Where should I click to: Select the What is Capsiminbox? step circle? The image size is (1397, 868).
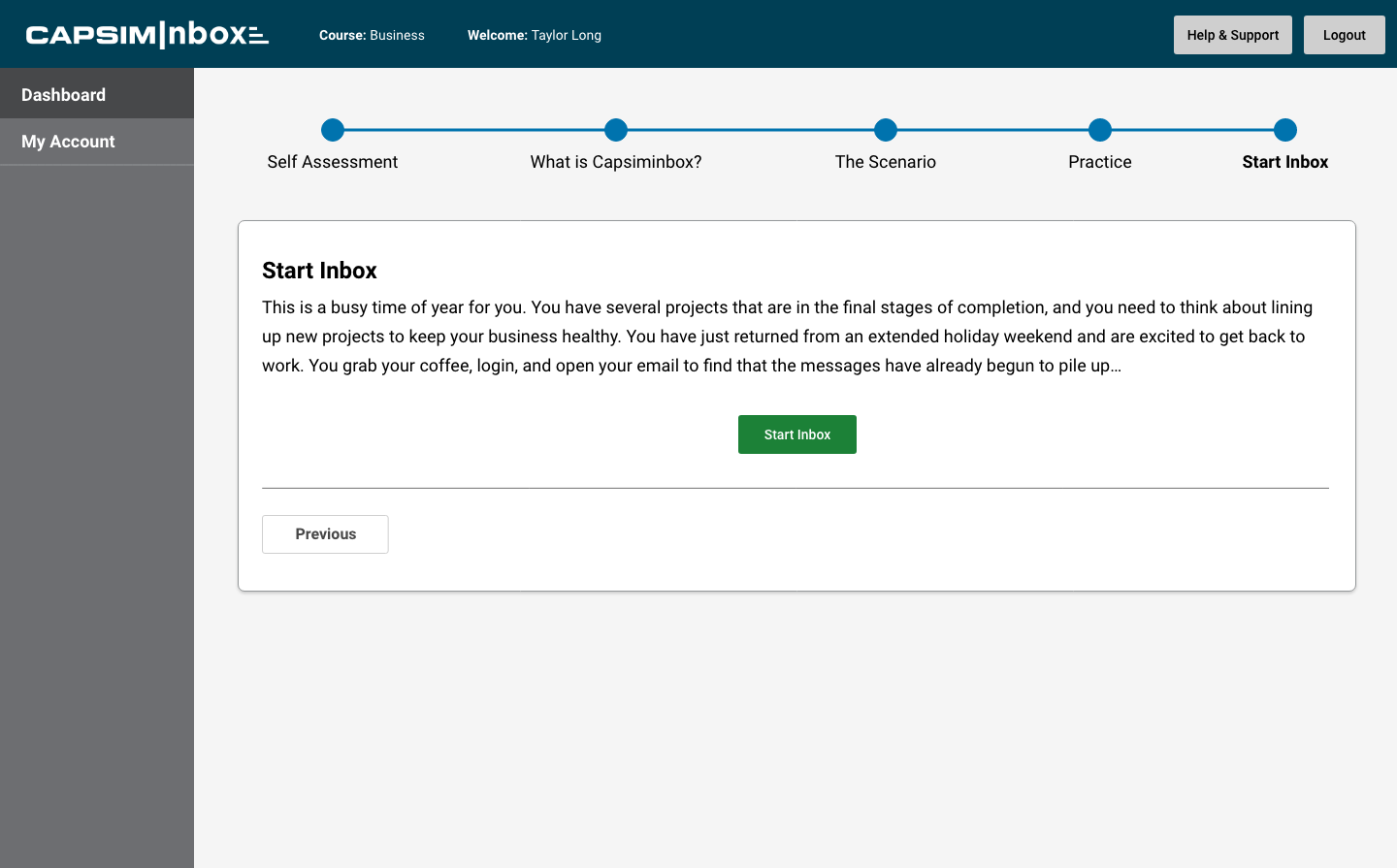(616, 130)
